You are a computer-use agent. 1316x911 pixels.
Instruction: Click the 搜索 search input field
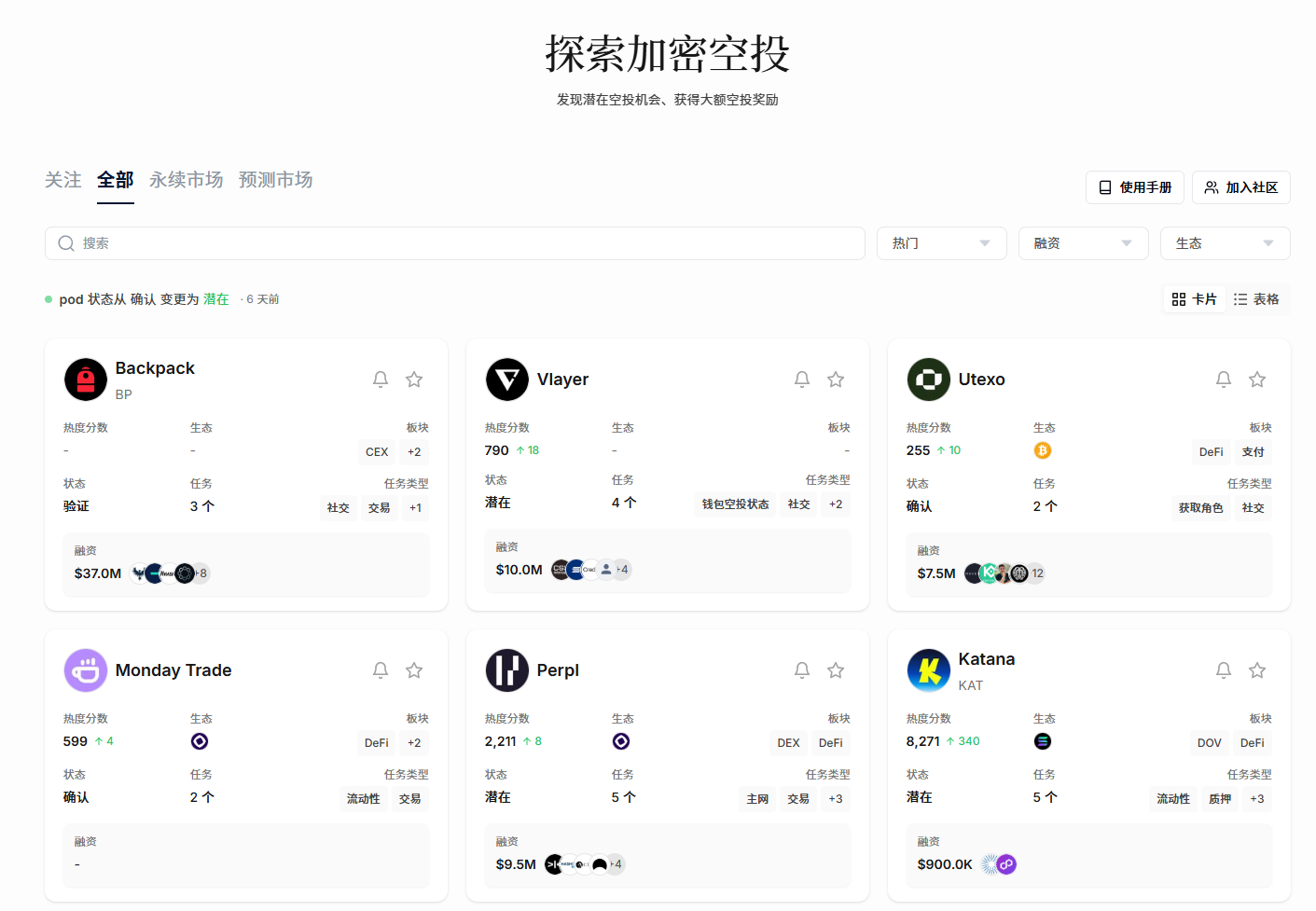click(455, 243)
